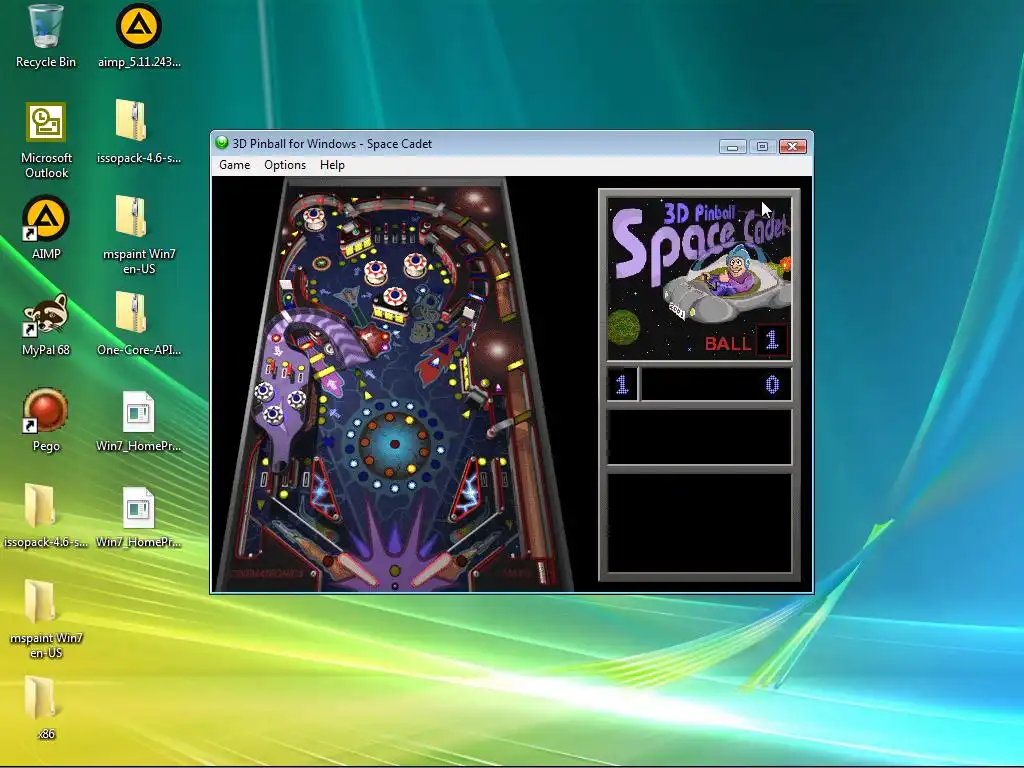Open the Help menu
Viewport: 1024px width, 768px height.
[332, 165]
